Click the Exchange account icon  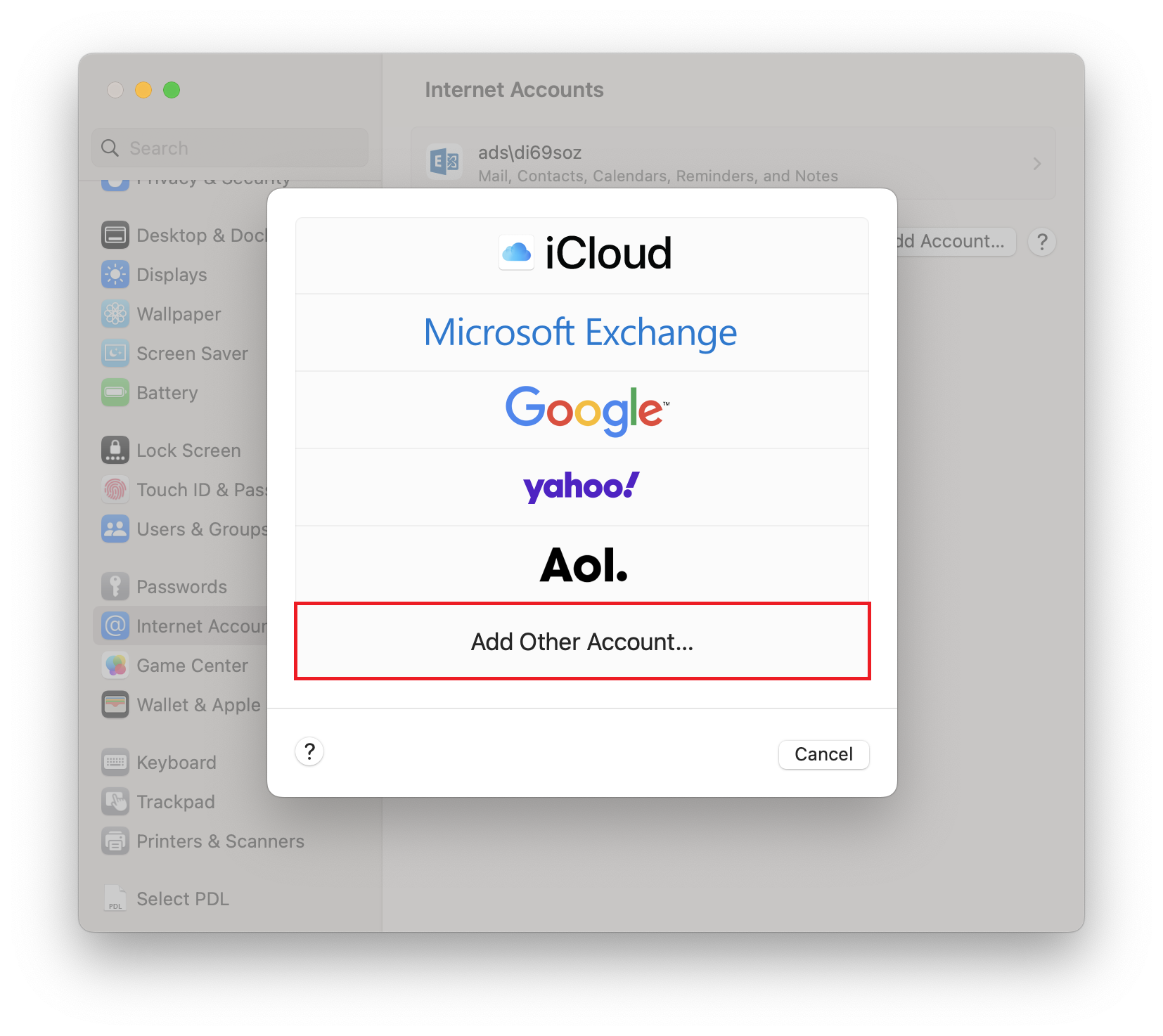tap(444, 162)
